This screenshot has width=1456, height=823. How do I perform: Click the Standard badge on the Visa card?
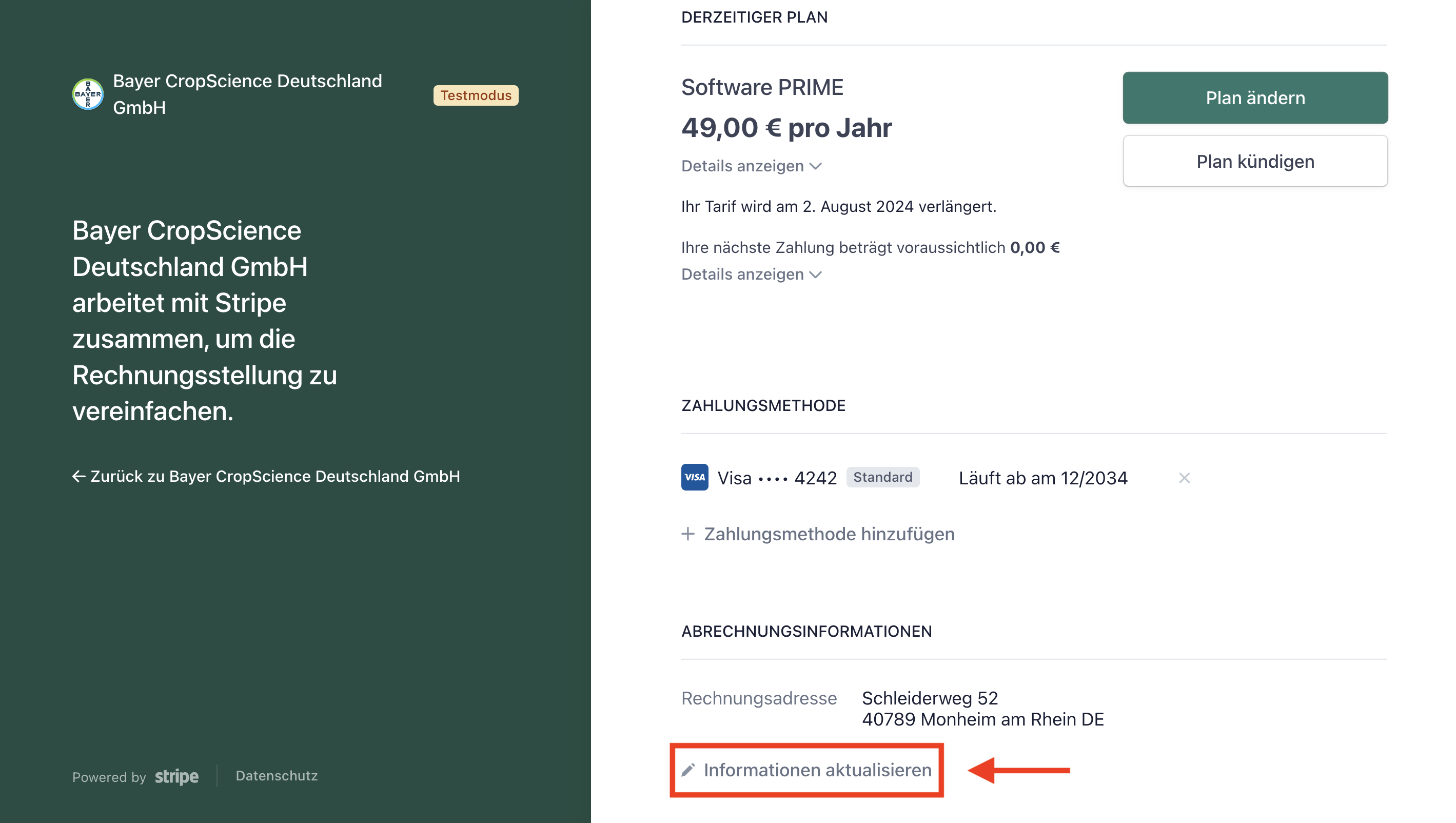[882, 477]
